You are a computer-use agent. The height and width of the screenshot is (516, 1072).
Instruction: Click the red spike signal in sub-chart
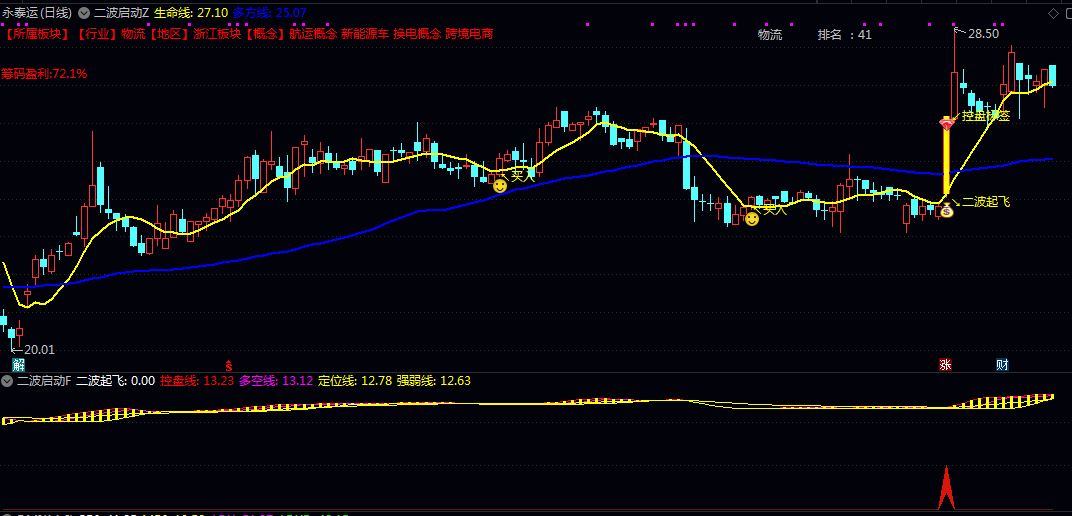click(946, 488)
